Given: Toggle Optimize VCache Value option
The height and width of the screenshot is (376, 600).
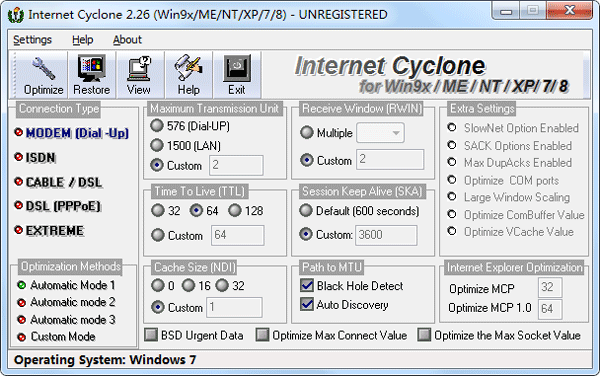Looking at the screenshot, I should point(452,231).
